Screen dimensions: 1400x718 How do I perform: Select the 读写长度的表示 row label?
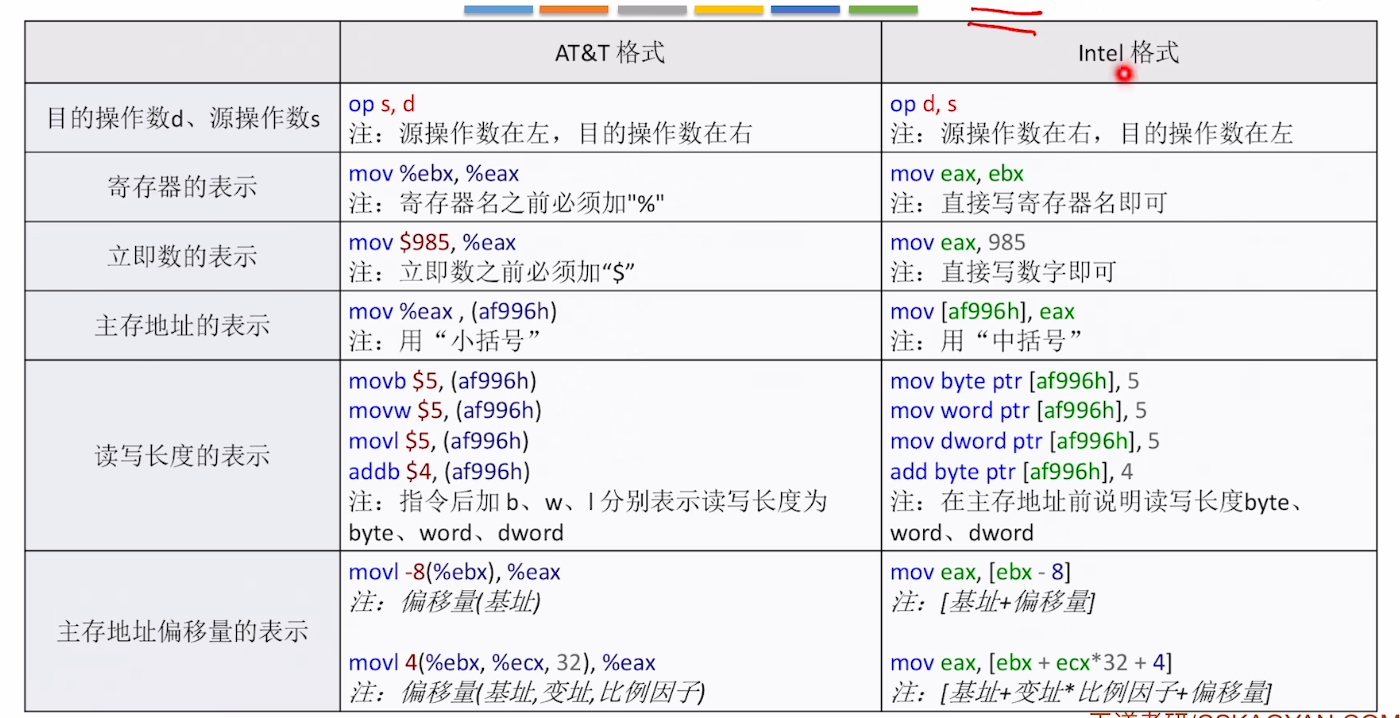pos(181,456)
